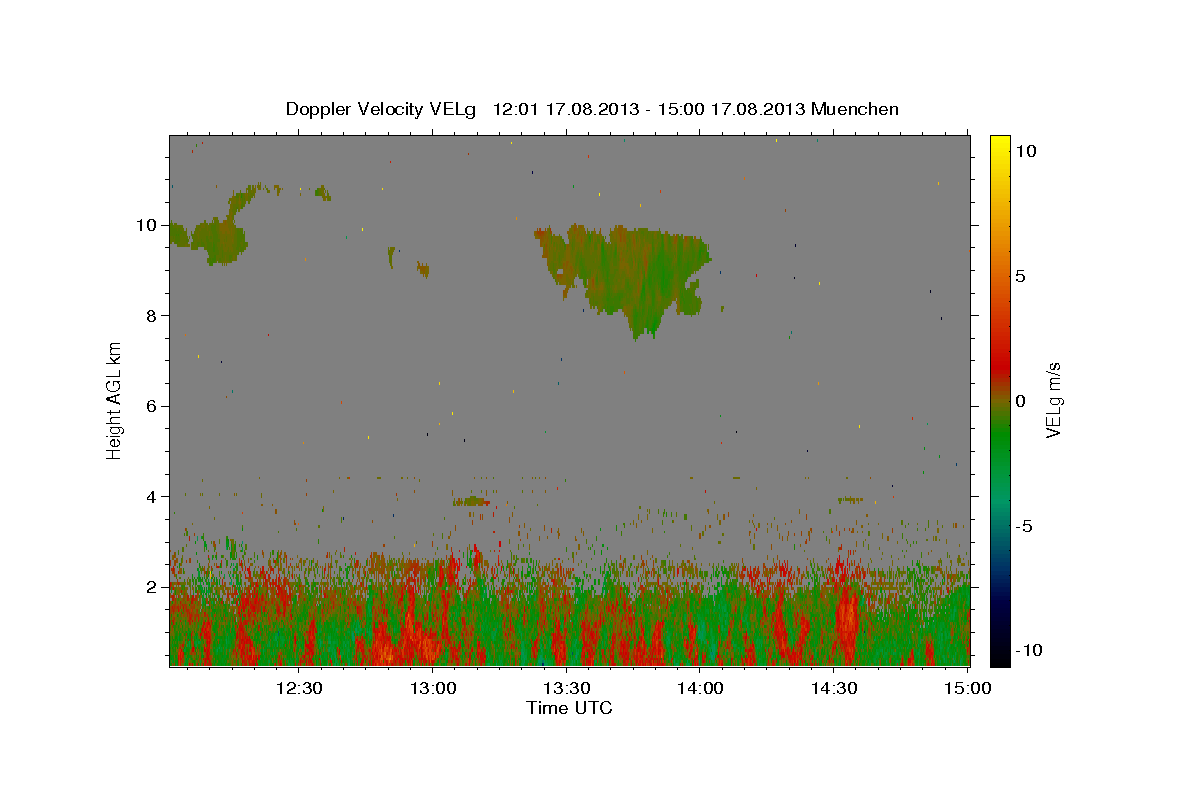Pick the yellow top of the colorbar
Image resolution: width=1200 pixels, height=800 pixels.
[999, 145]
